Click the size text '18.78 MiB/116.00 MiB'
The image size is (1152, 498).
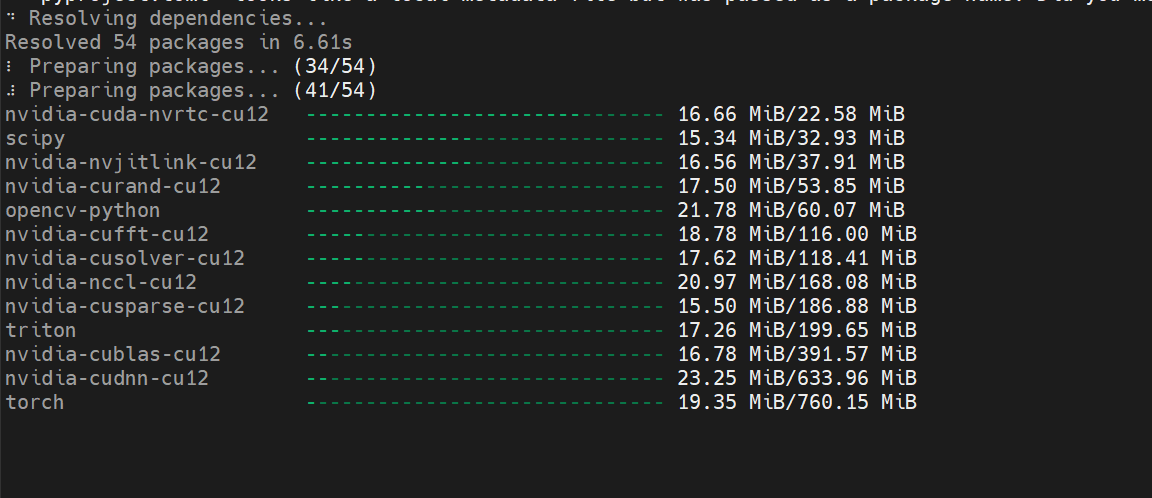click(797, 234)
